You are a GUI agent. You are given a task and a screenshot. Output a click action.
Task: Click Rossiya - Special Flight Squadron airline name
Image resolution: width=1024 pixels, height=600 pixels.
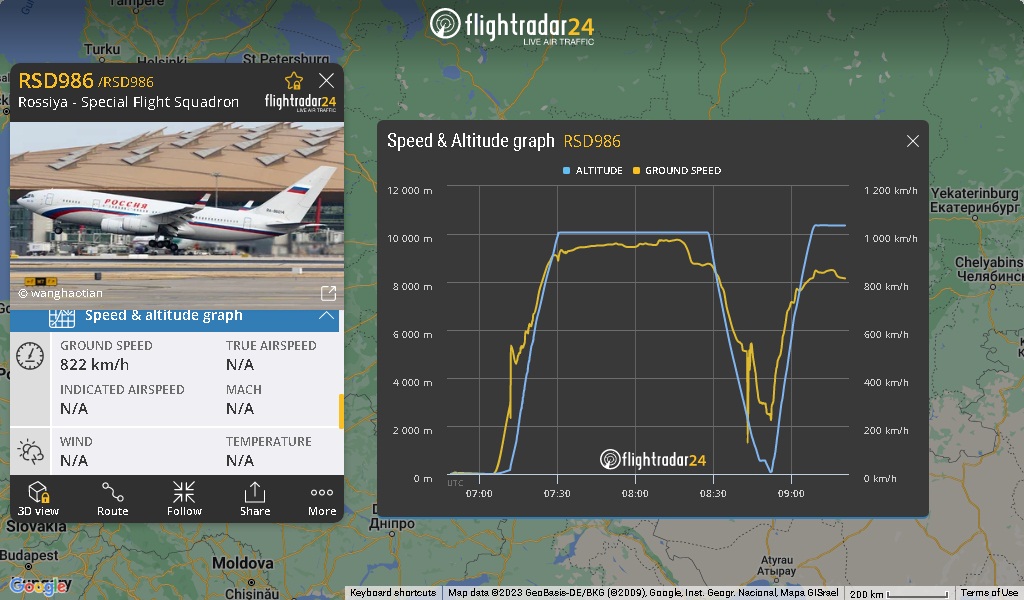(129, 103)
